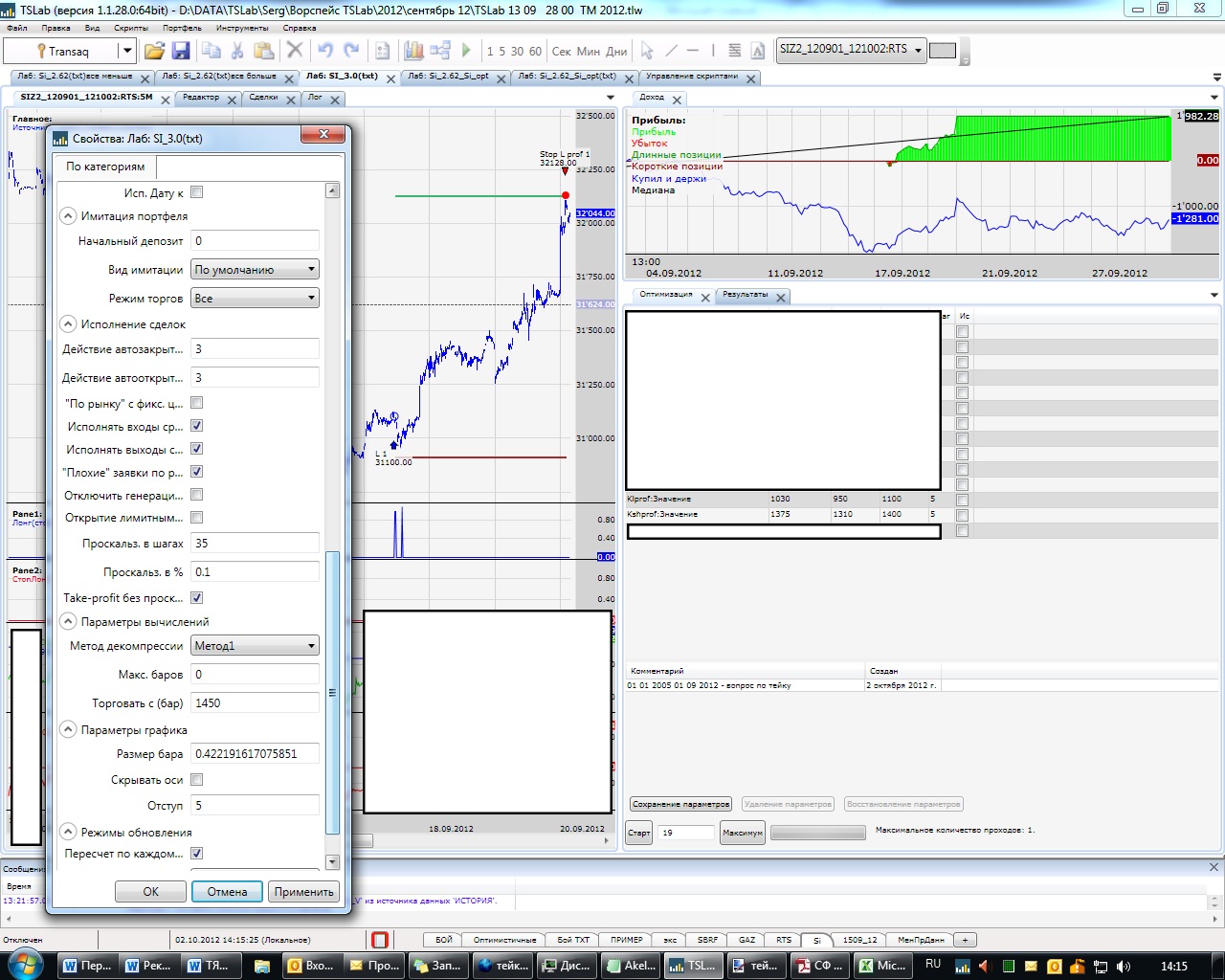Open the 'Скрипты' menu
This screenshot has height=980, width=1225.
point(131,28)
